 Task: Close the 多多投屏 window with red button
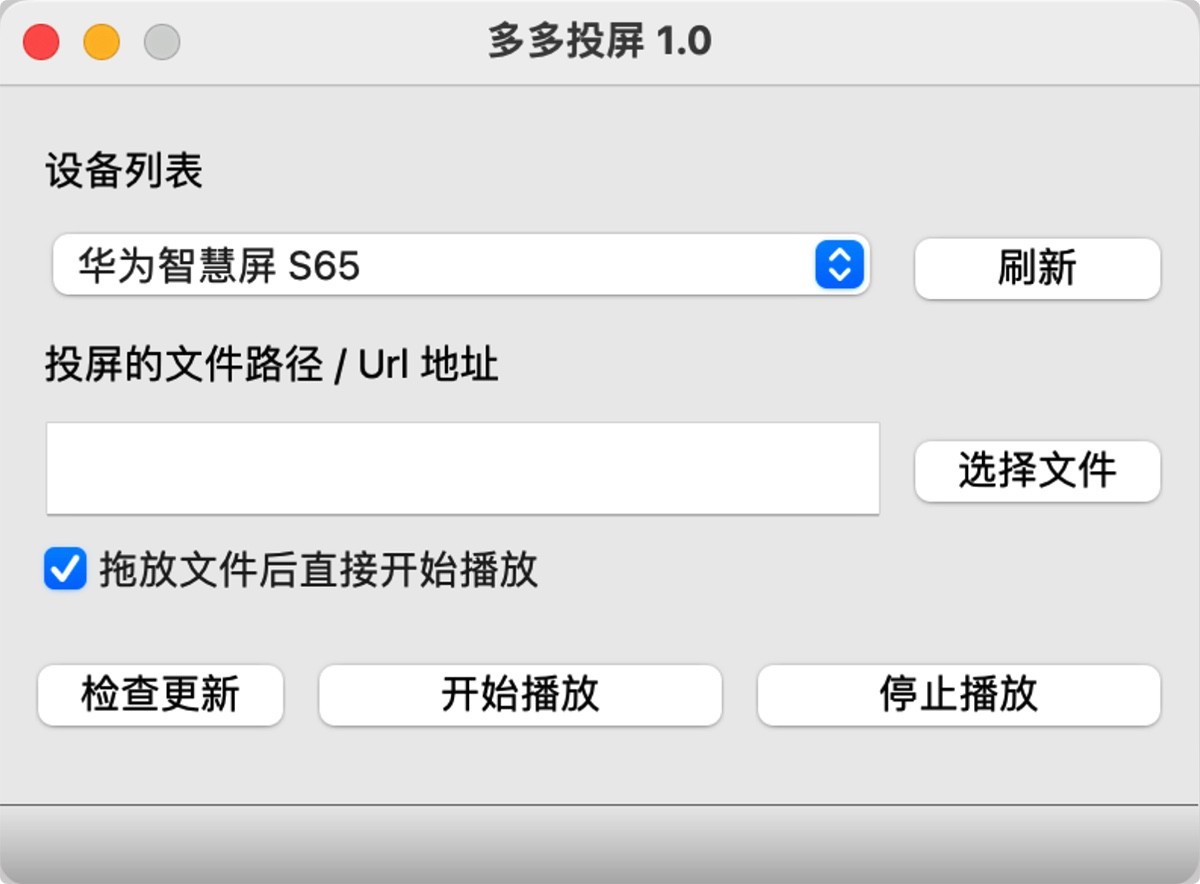41,43
